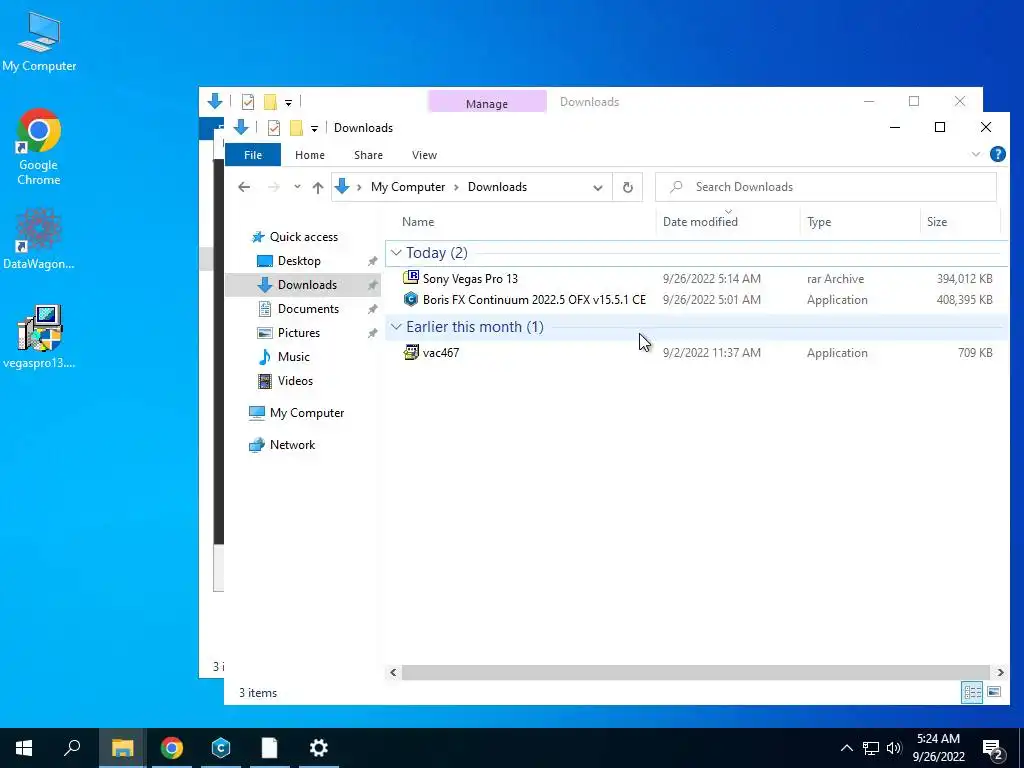Select the Boris FX Continuum 2022.5 OFX file

click(x=696, y=300)
